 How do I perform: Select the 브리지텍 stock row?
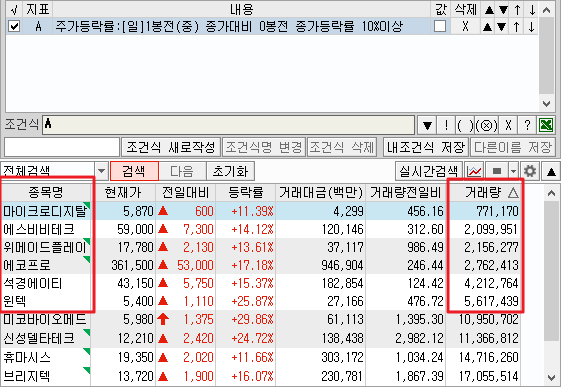(260, 376)
